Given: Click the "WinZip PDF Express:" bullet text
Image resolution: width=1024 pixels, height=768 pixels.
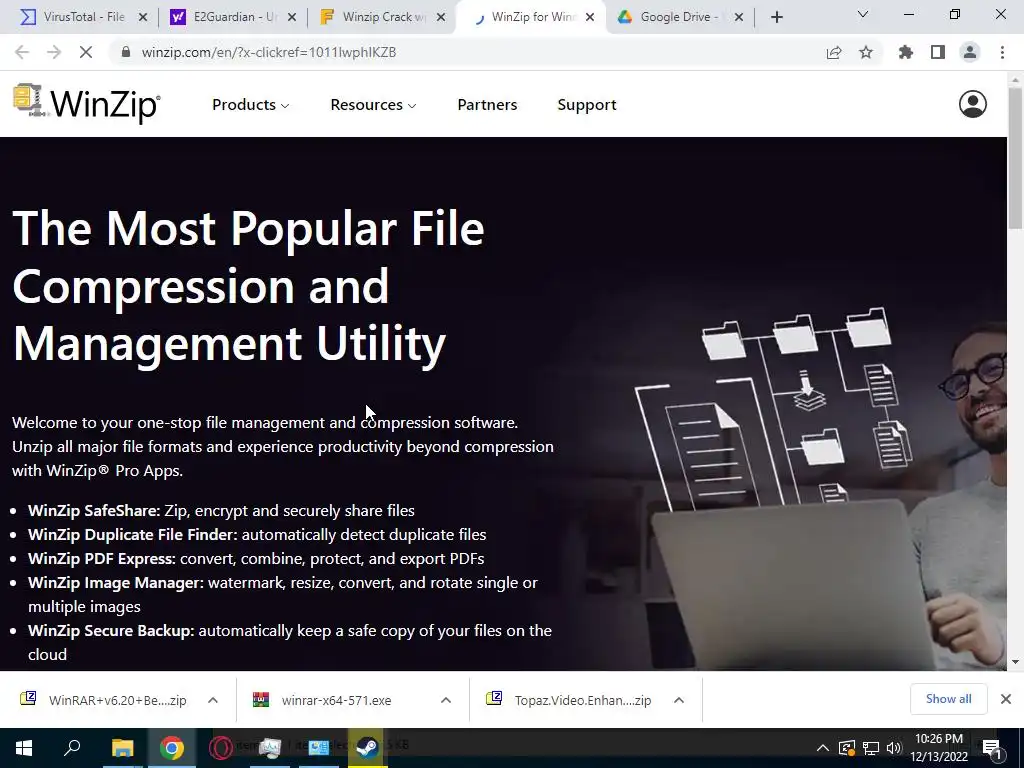Looking at the screenshot, I should pyautogui.click(x=102, y=558).
